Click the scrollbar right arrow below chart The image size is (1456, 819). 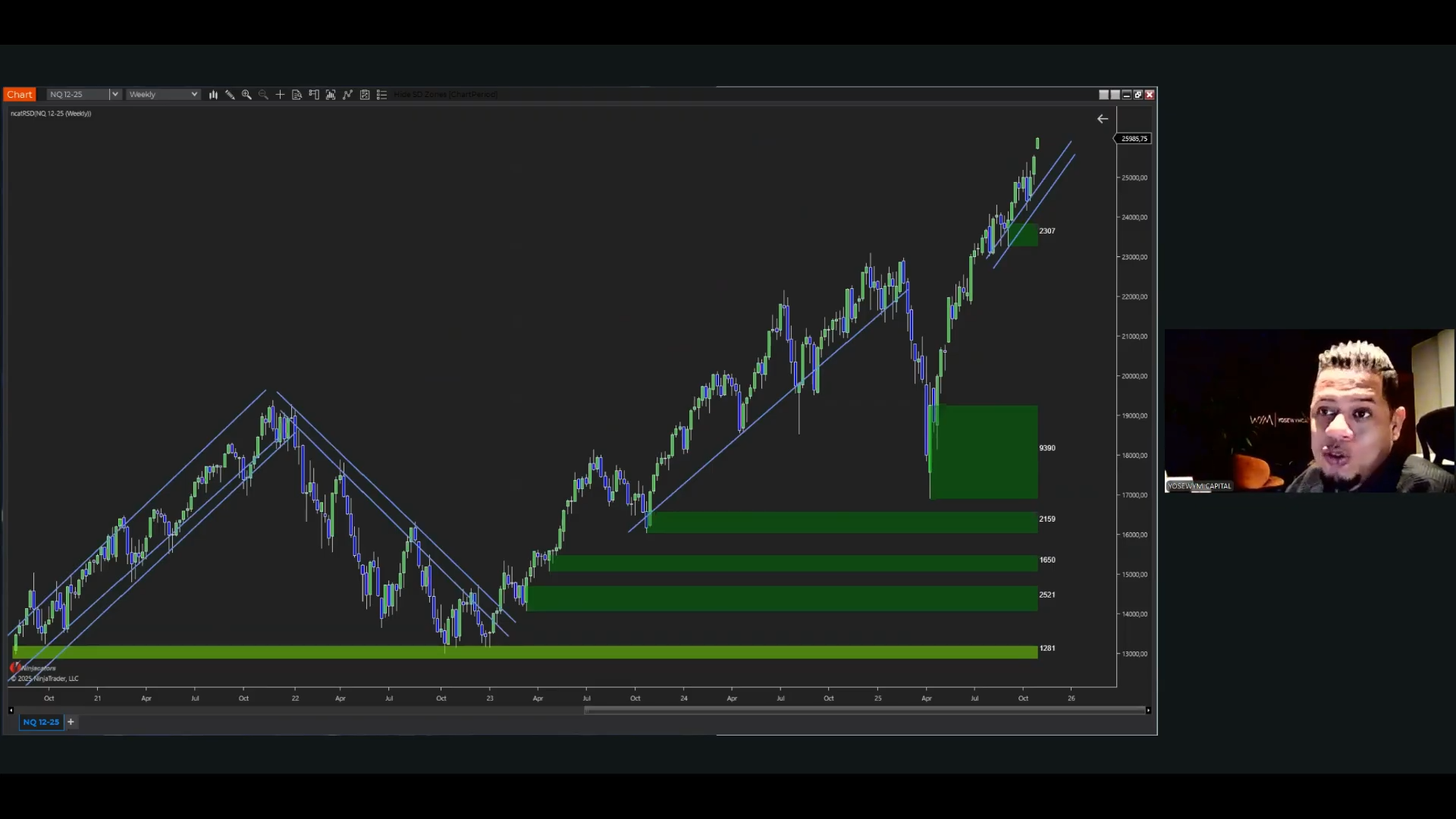point(1148,711)
